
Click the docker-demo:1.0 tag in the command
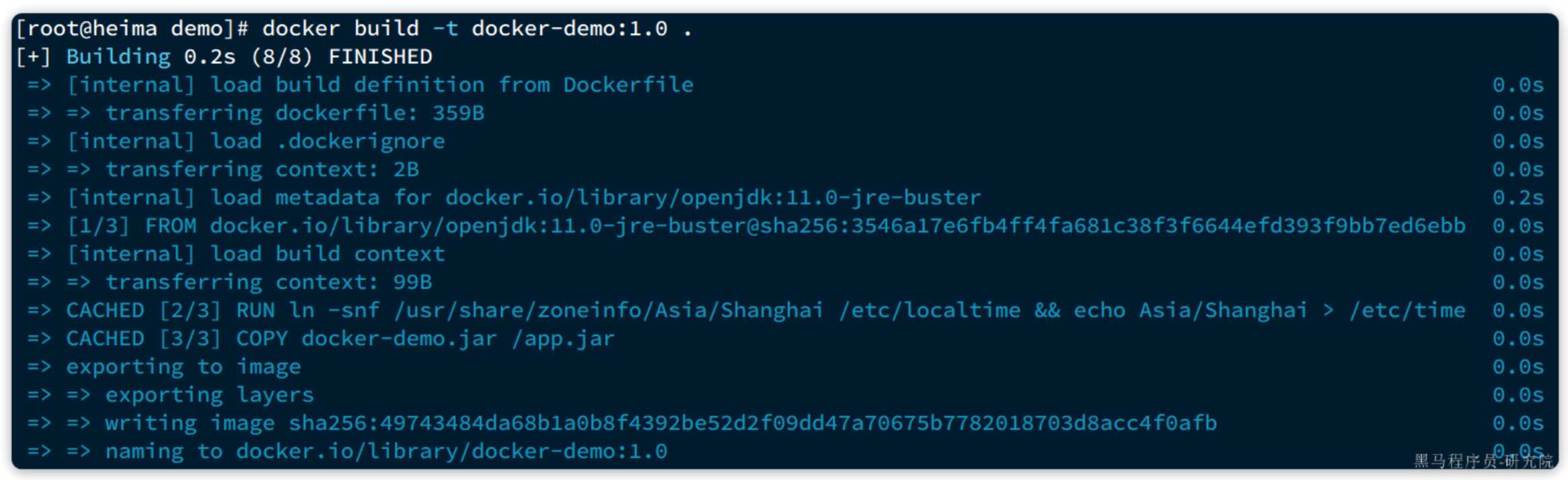point(570,29)
